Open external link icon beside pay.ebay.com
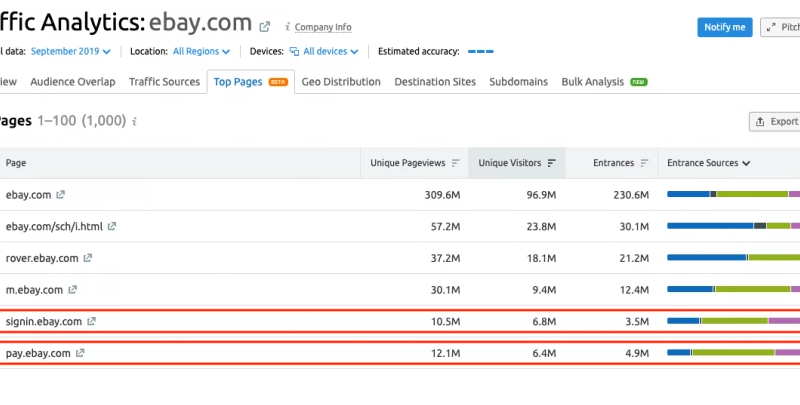800x405 pixels. (80, 353)
